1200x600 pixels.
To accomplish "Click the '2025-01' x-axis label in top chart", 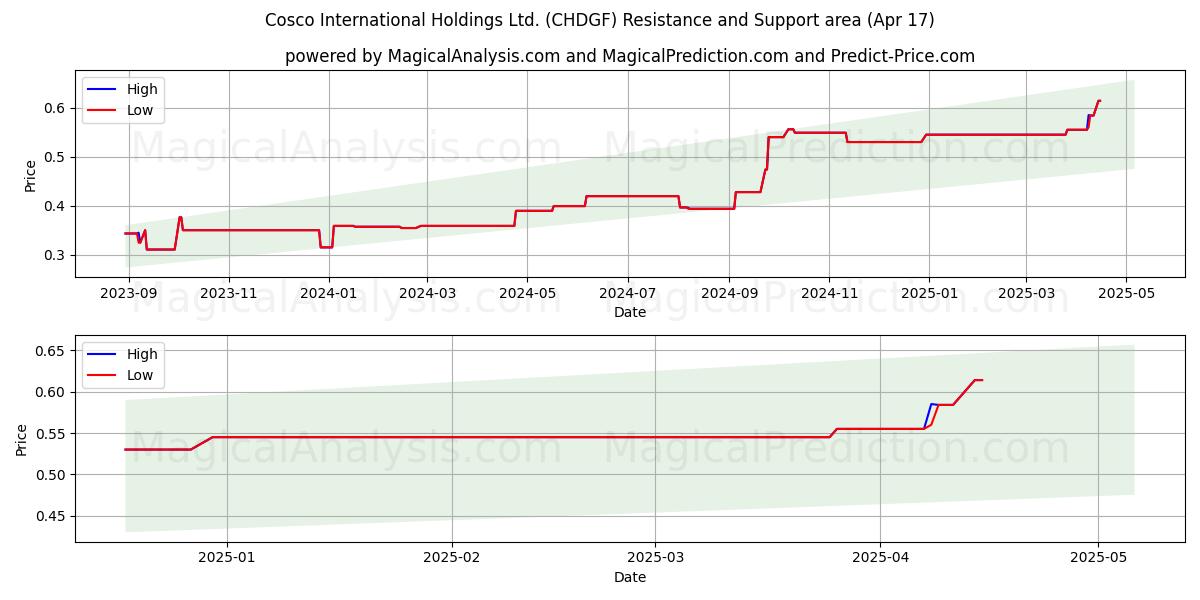I will (x=929, y=293).
